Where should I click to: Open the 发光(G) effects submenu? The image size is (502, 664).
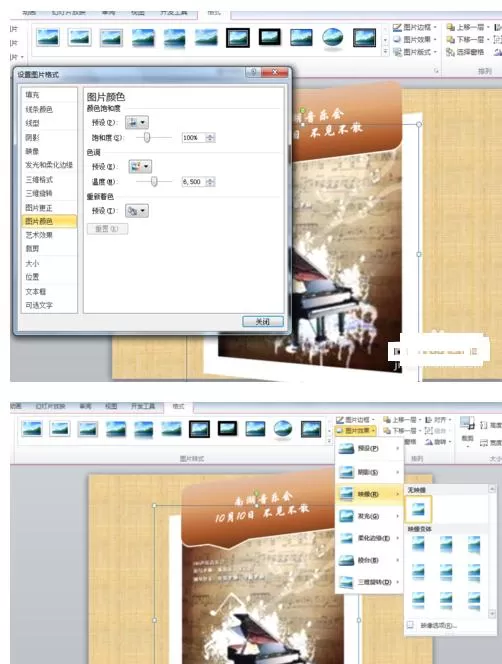(369, 516)
